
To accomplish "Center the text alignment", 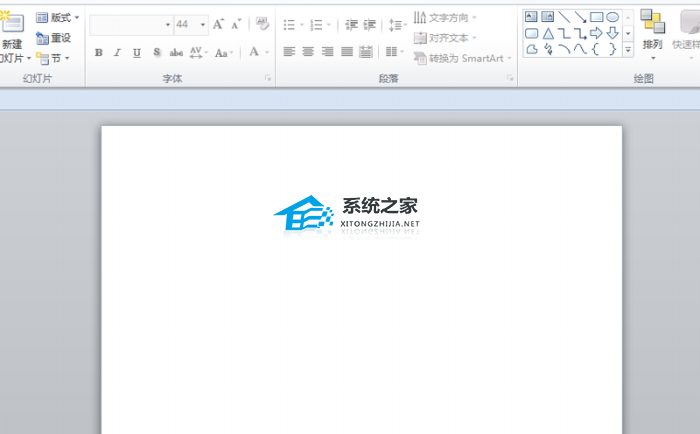I will 308,52.
